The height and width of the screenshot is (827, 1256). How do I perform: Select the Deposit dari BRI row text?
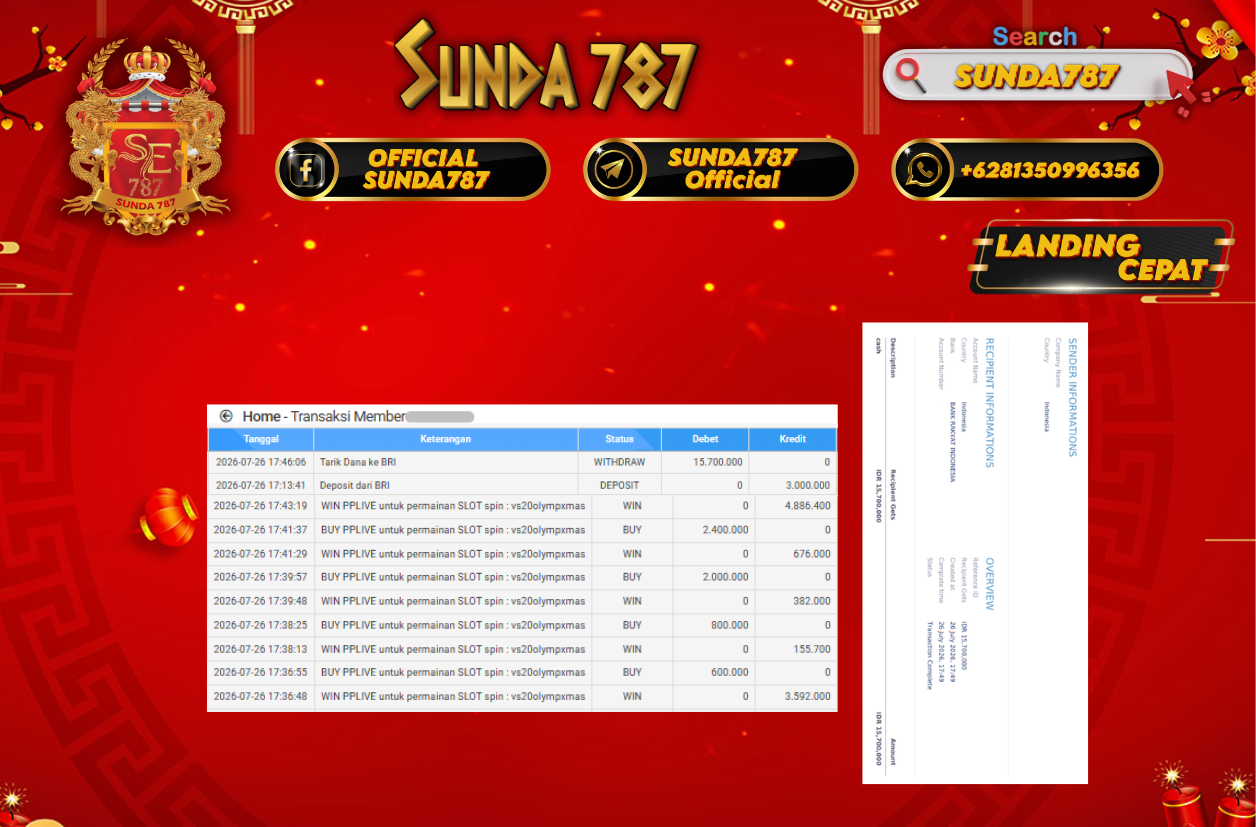355,485
